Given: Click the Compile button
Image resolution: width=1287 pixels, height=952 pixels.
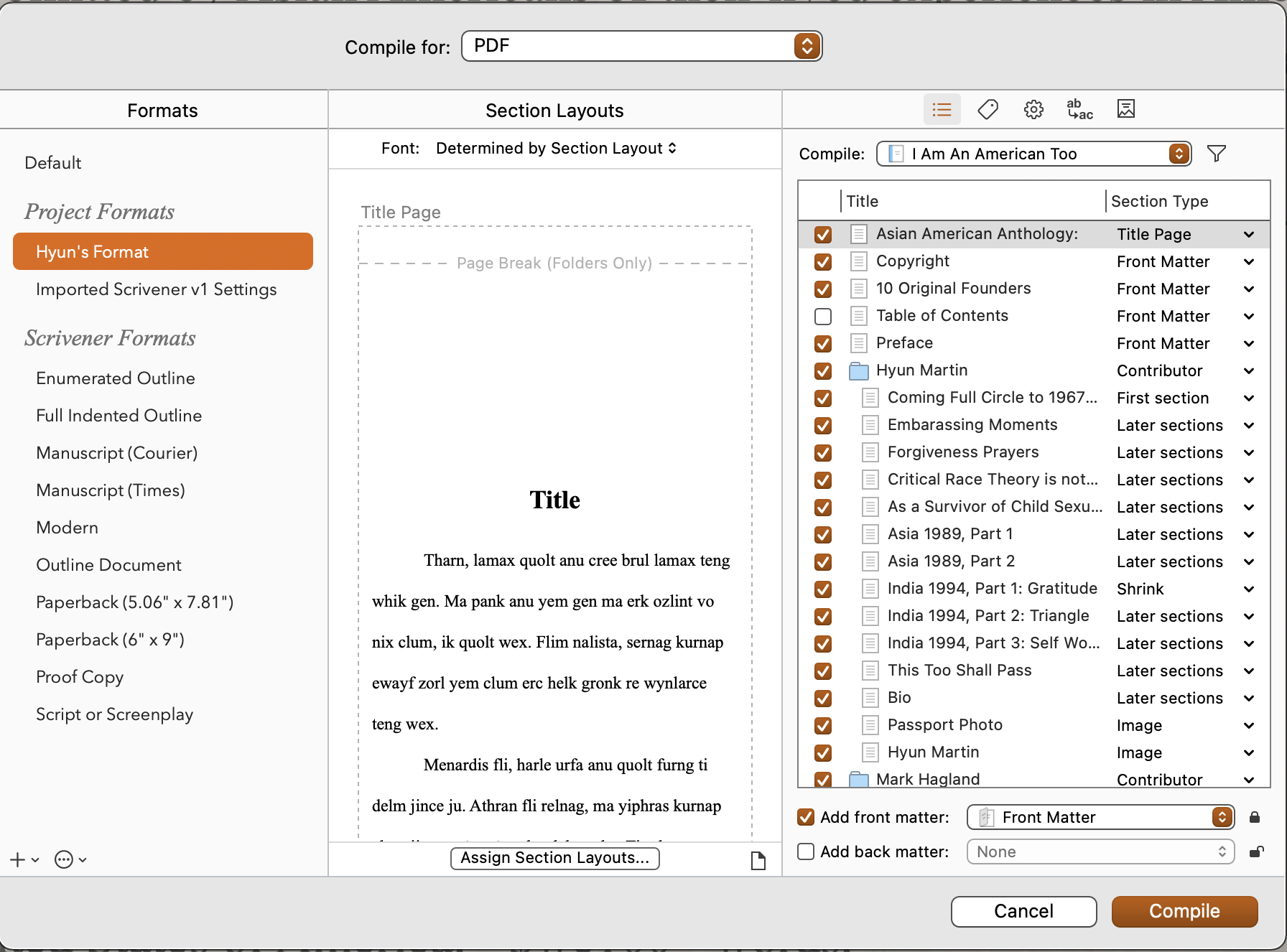Looking at the screenshot, I should click(1184, 911).
